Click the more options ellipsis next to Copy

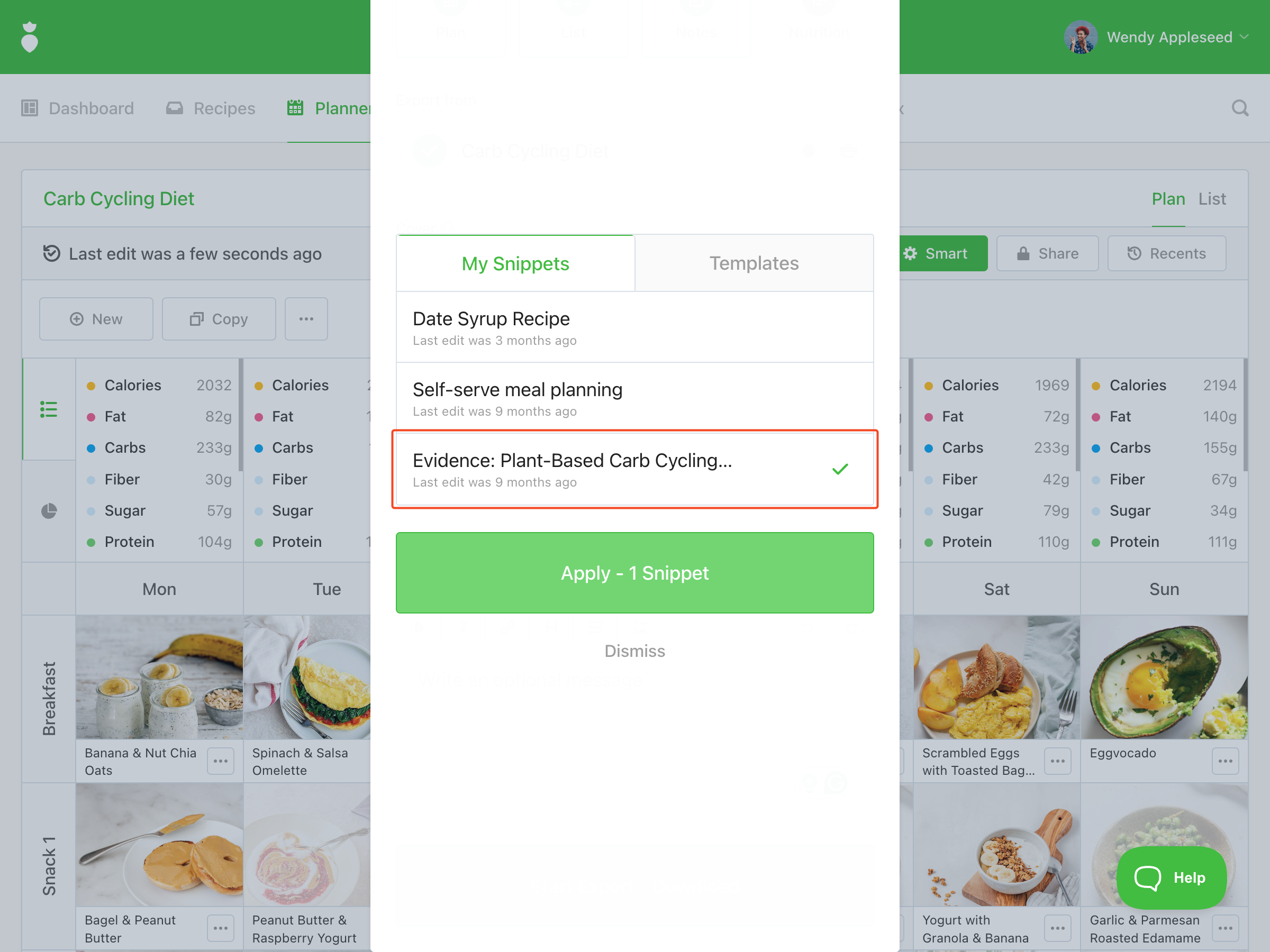point(306,319)
